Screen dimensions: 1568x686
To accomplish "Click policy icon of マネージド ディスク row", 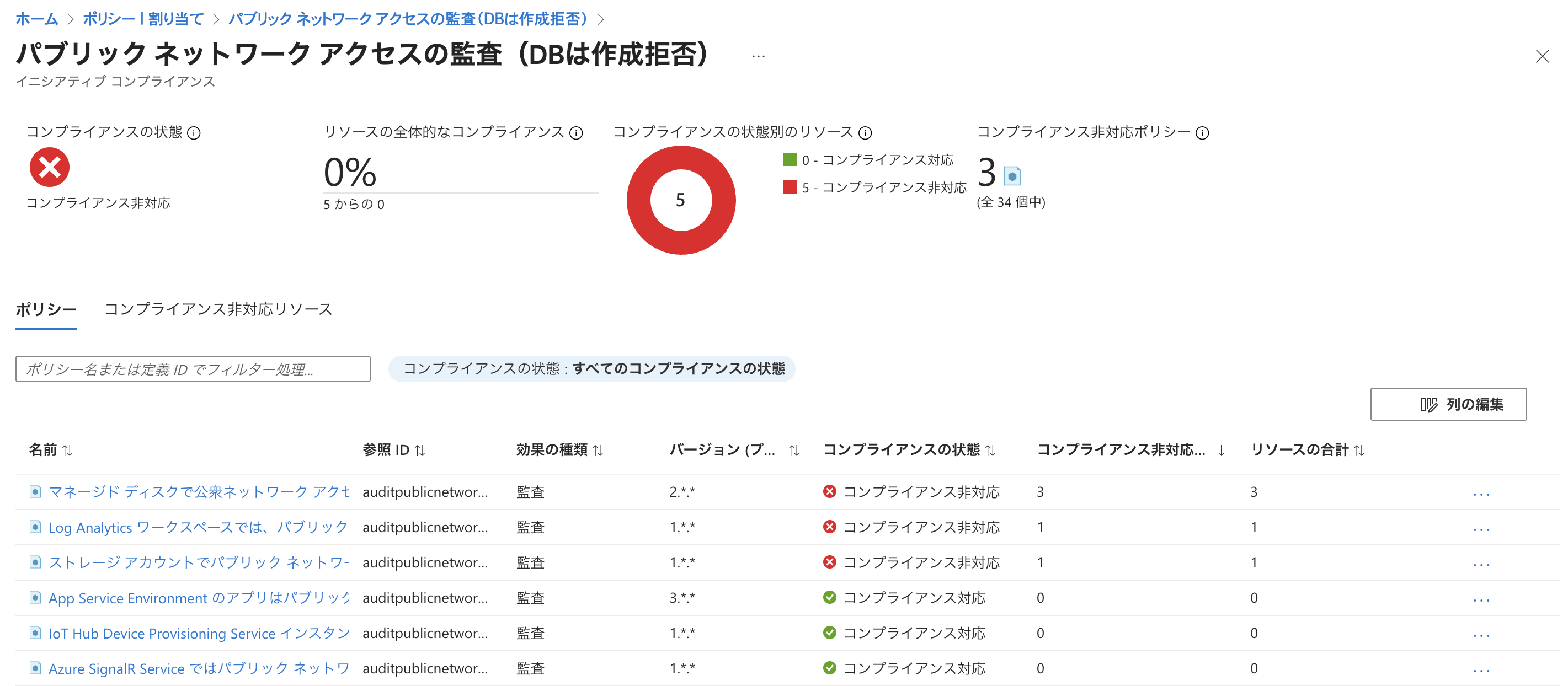I will [x=35, y=491].
